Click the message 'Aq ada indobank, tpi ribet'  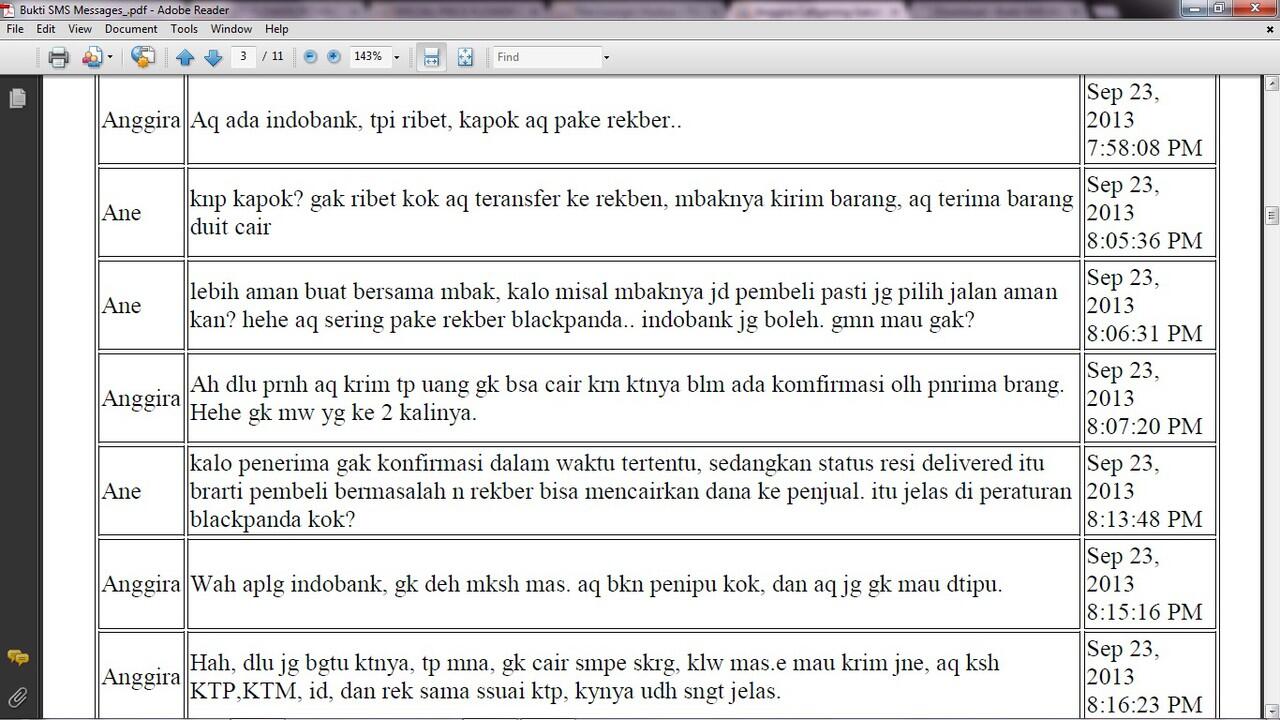tap(436, 120)
